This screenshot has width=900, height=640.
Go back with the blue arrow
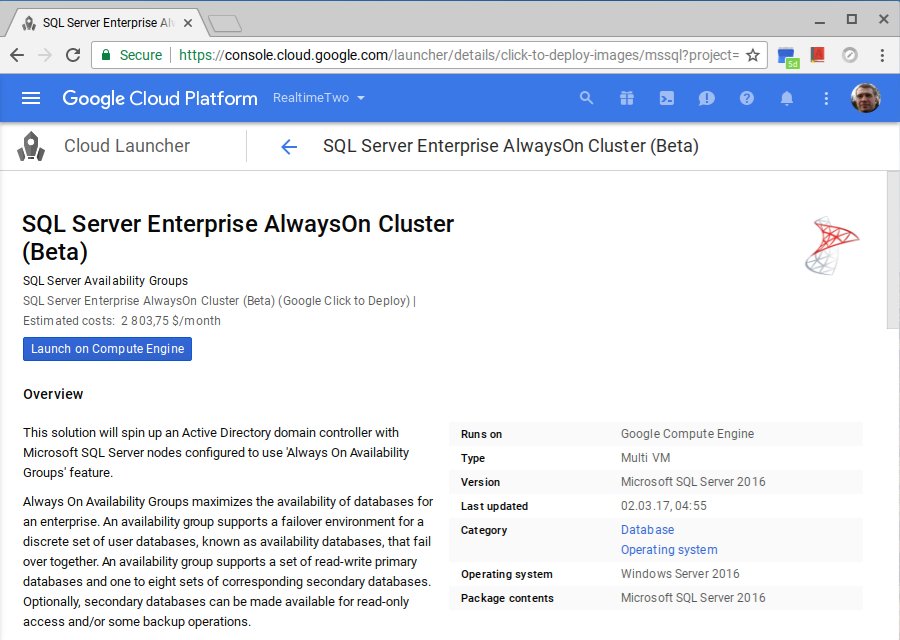pyautogui.click(x=289, y=147)
